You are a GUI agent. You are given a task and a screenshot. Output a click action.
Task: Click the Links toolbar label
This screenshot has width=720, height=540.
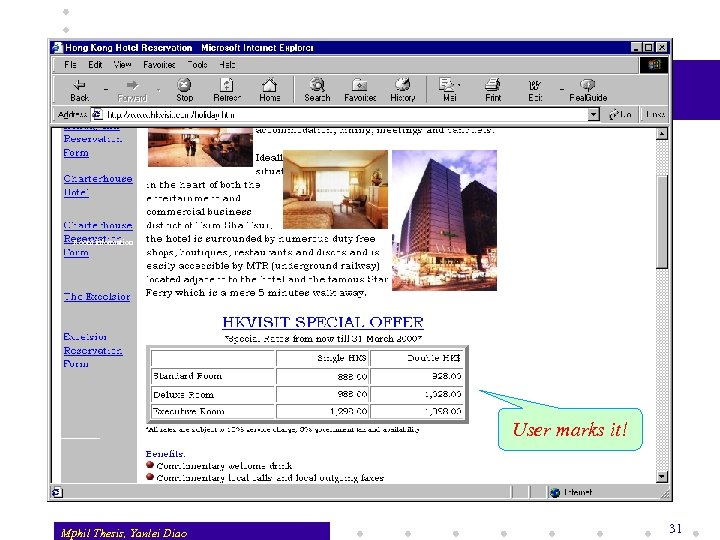pos(654,114)
